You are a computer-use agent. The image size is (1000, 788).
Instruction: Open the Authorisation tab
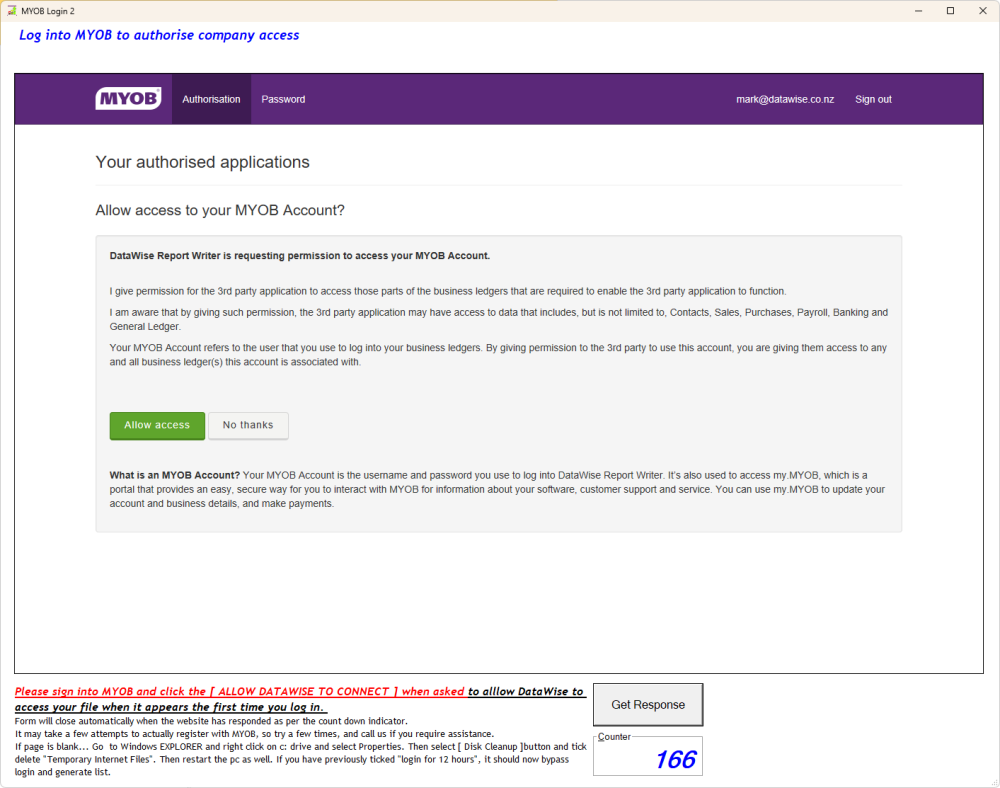point(211,99)
